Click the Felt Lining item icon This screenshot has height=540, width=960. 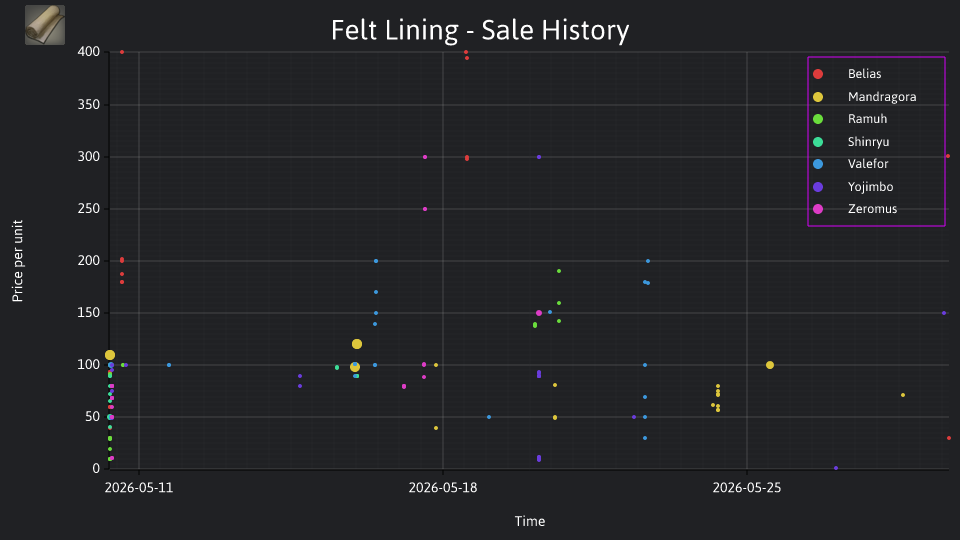[45, 25]
